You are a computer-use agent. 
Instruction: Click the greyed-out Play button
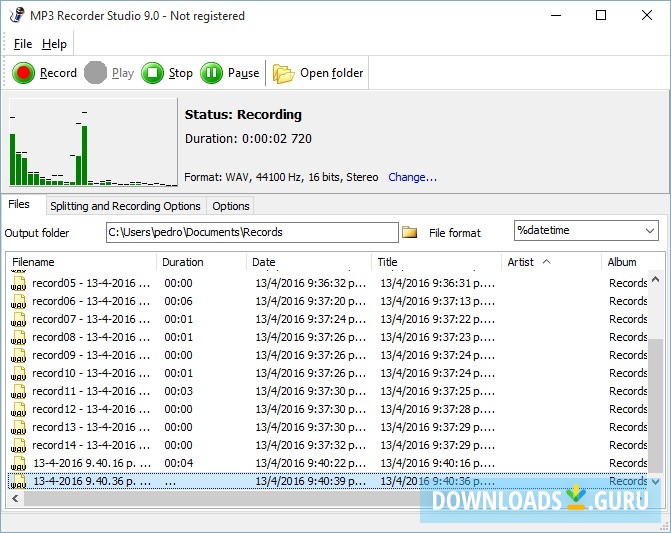pos(109,73)
